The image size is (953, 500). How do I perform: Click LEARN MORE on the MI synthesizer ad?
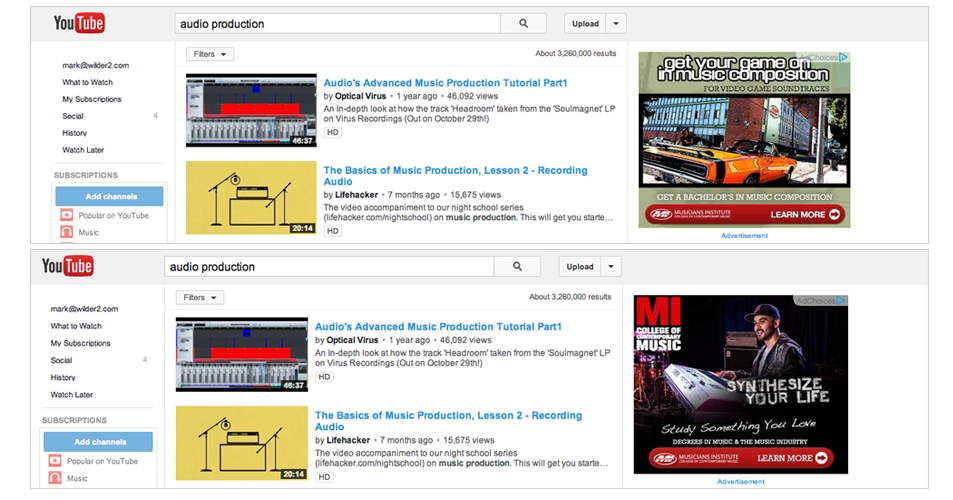792,458
